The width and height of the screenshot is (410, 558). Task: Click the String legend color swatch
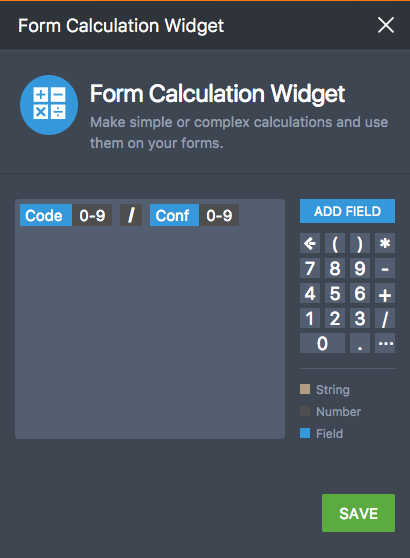pyautogui.click(x=305, y=389)
